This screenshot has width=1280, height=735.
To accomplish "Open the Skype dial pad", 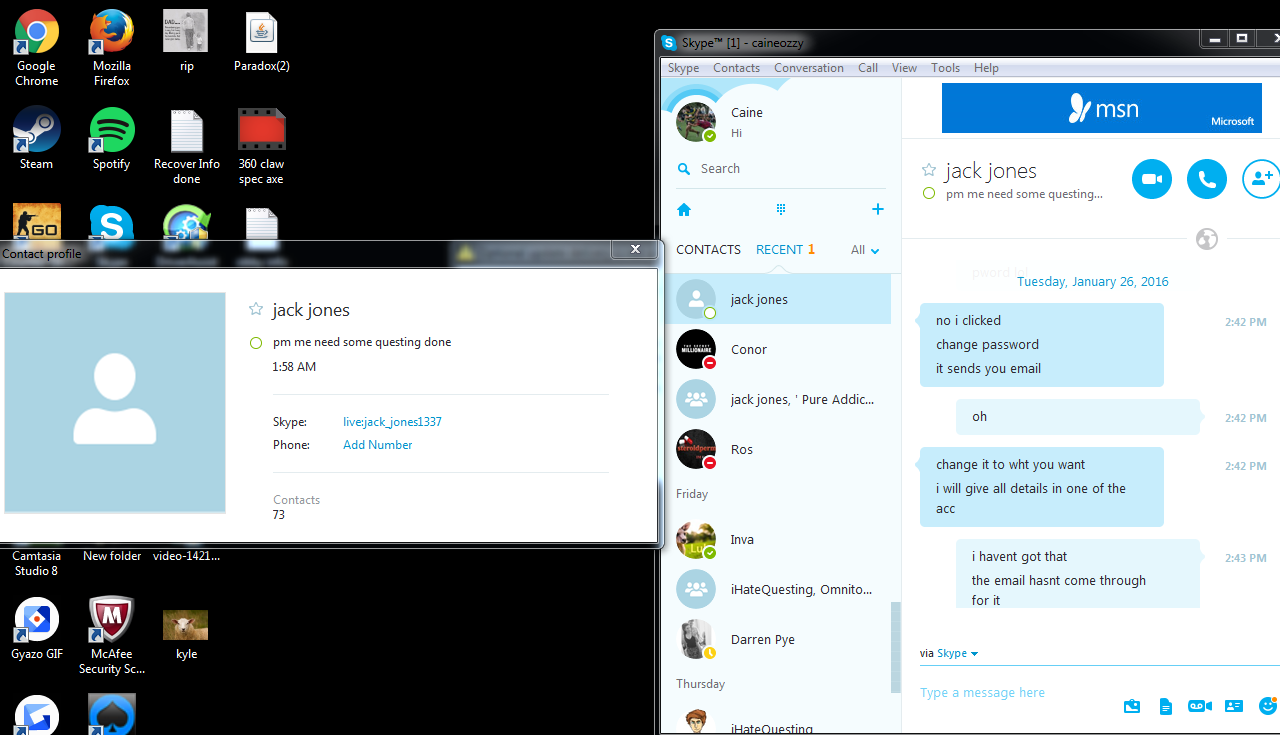I will 781,209.
